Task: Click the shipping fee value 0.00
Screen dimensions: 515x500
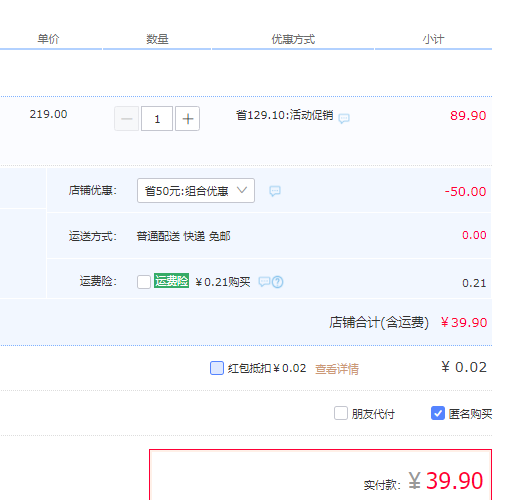Action: point(474,235)
